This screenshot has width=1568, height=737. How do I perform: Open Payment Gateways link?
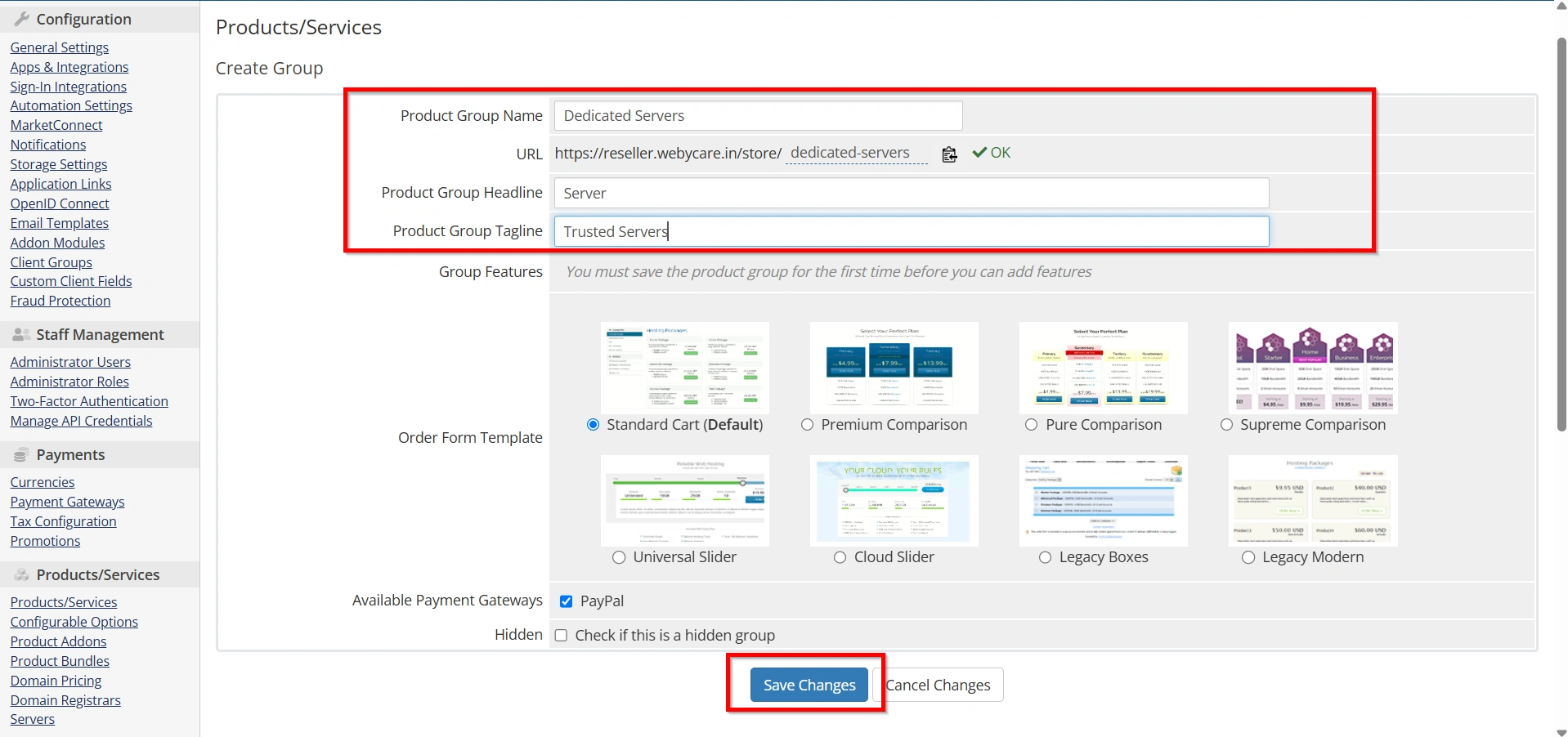coord(68,502)
